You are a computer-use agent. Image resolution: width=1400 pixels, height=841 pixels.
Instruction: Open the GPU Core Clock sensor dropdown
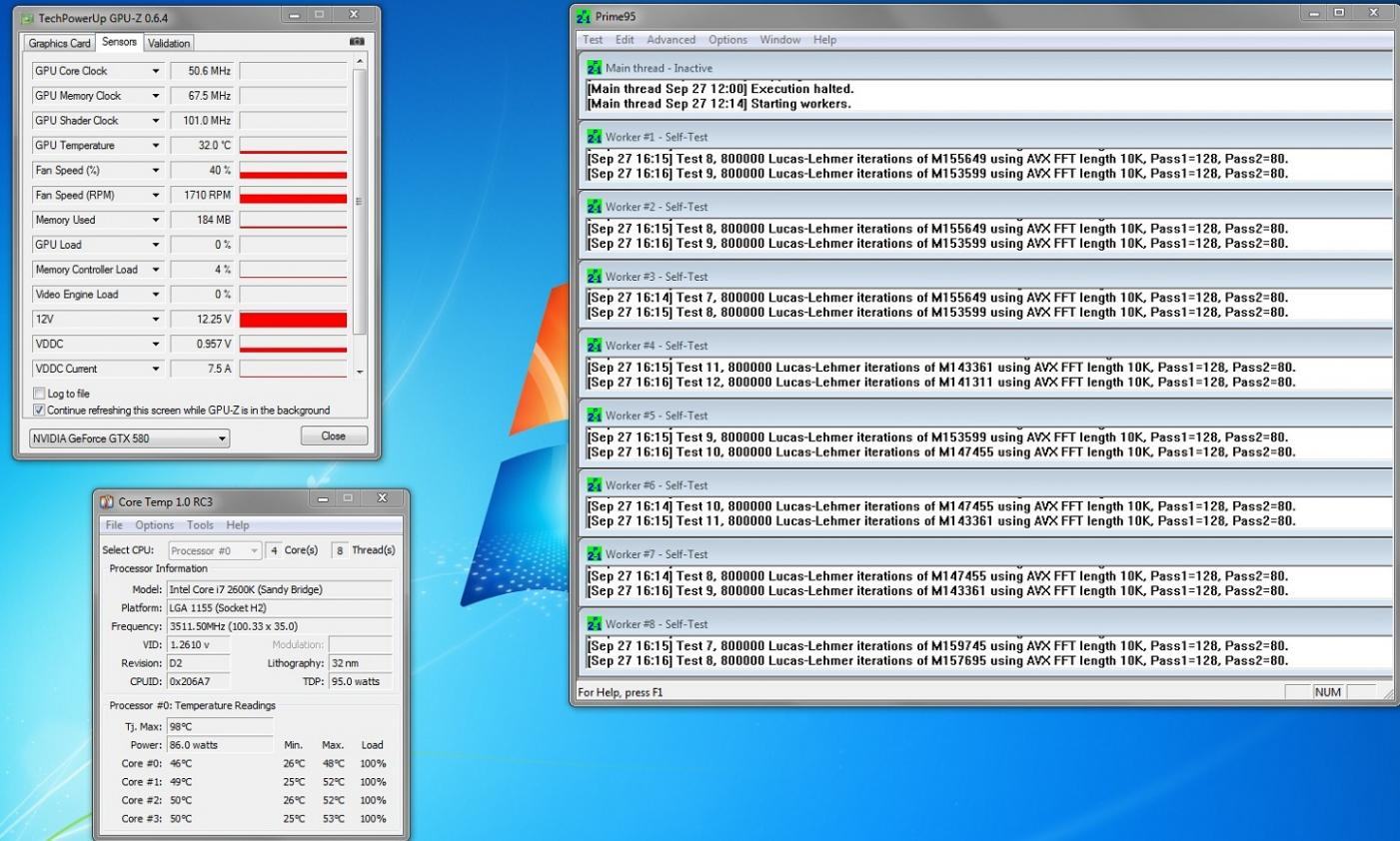pyautogui.click(x=156, y=71)
